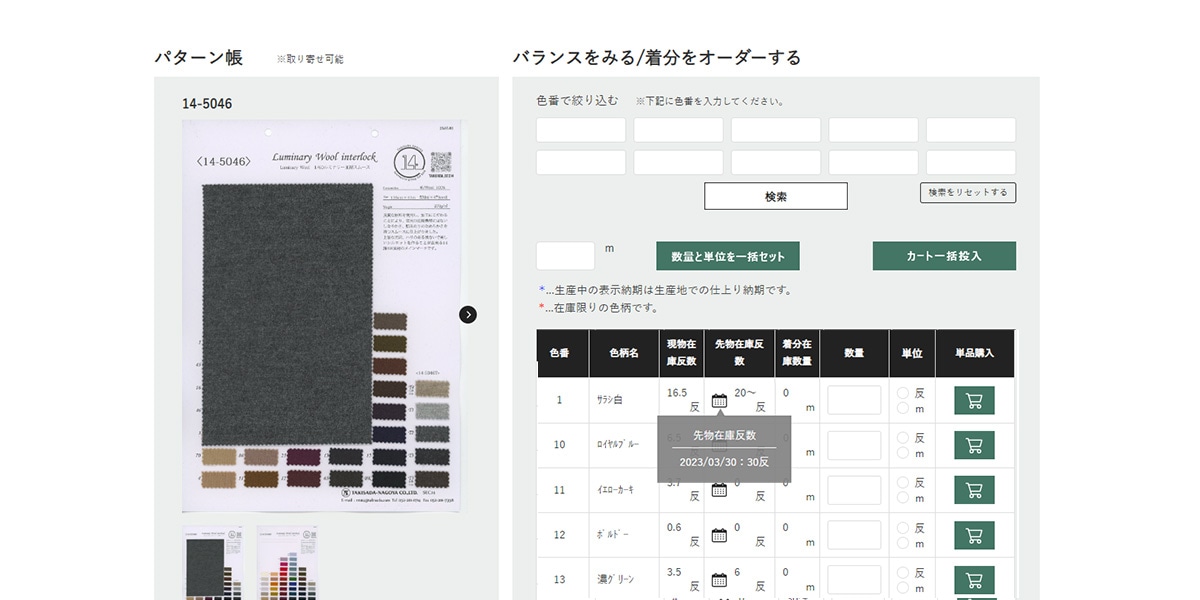
Task: Click the 0.6 stock value for color 12
Action: [674, 528]
